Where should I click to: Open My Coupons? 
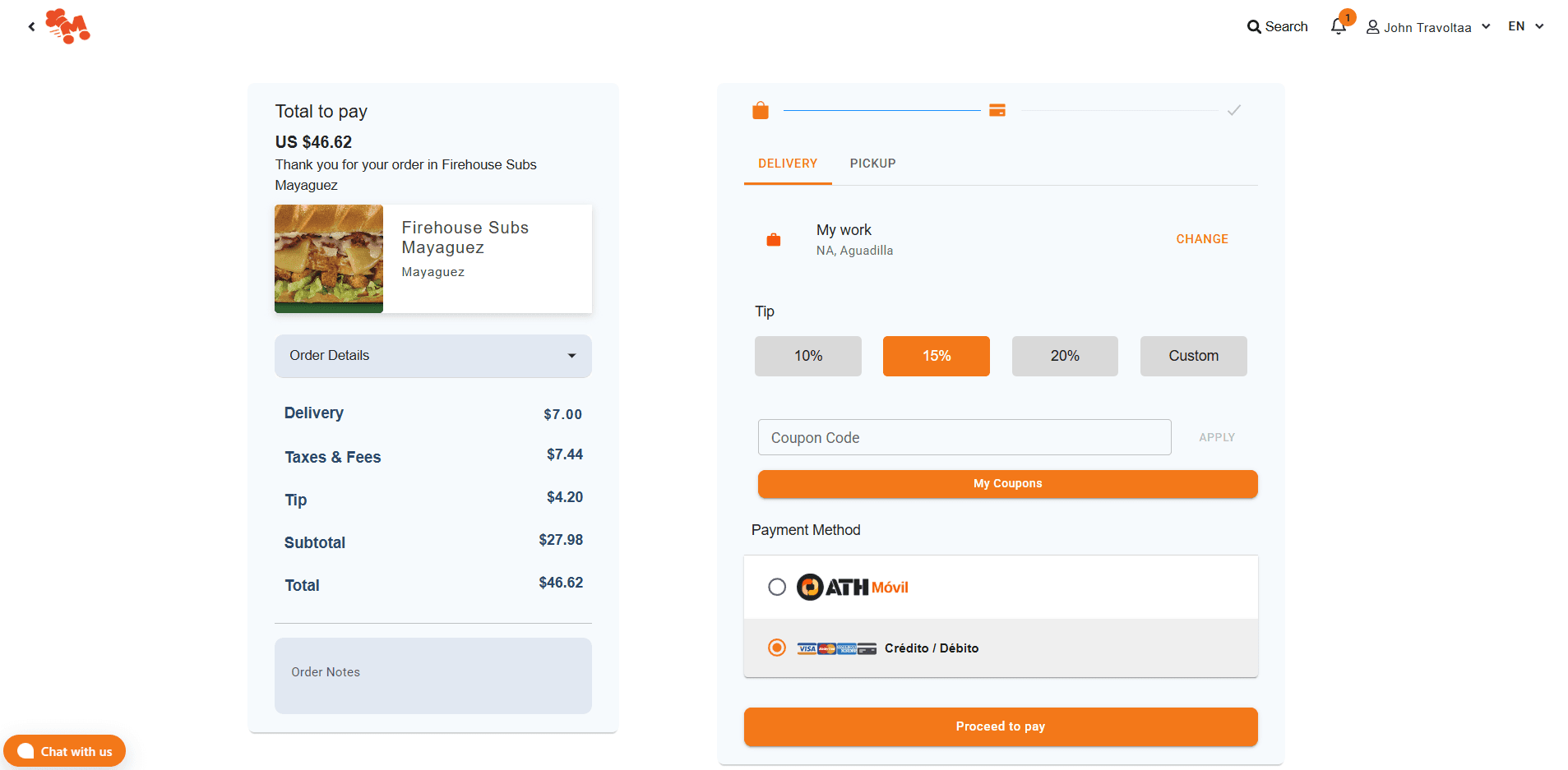coord(1007,484)
